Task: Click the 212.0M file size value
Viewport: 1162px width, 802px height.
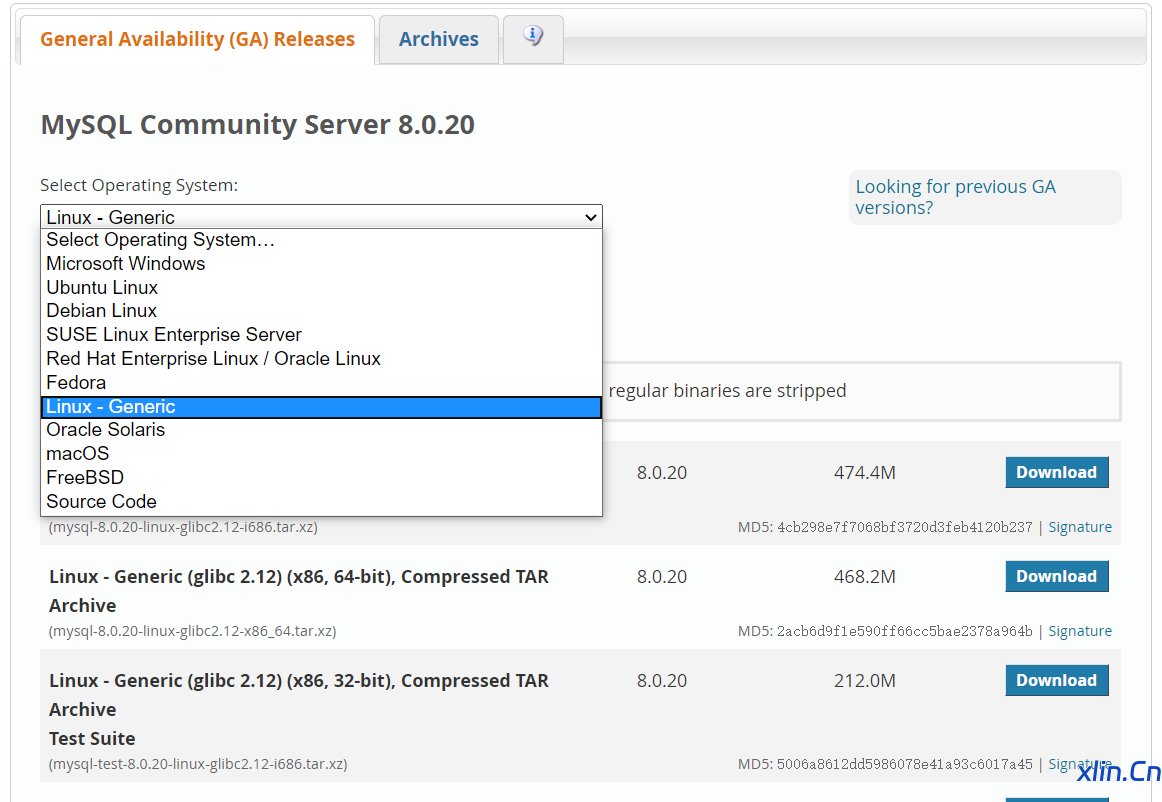Action: point(865,680)
